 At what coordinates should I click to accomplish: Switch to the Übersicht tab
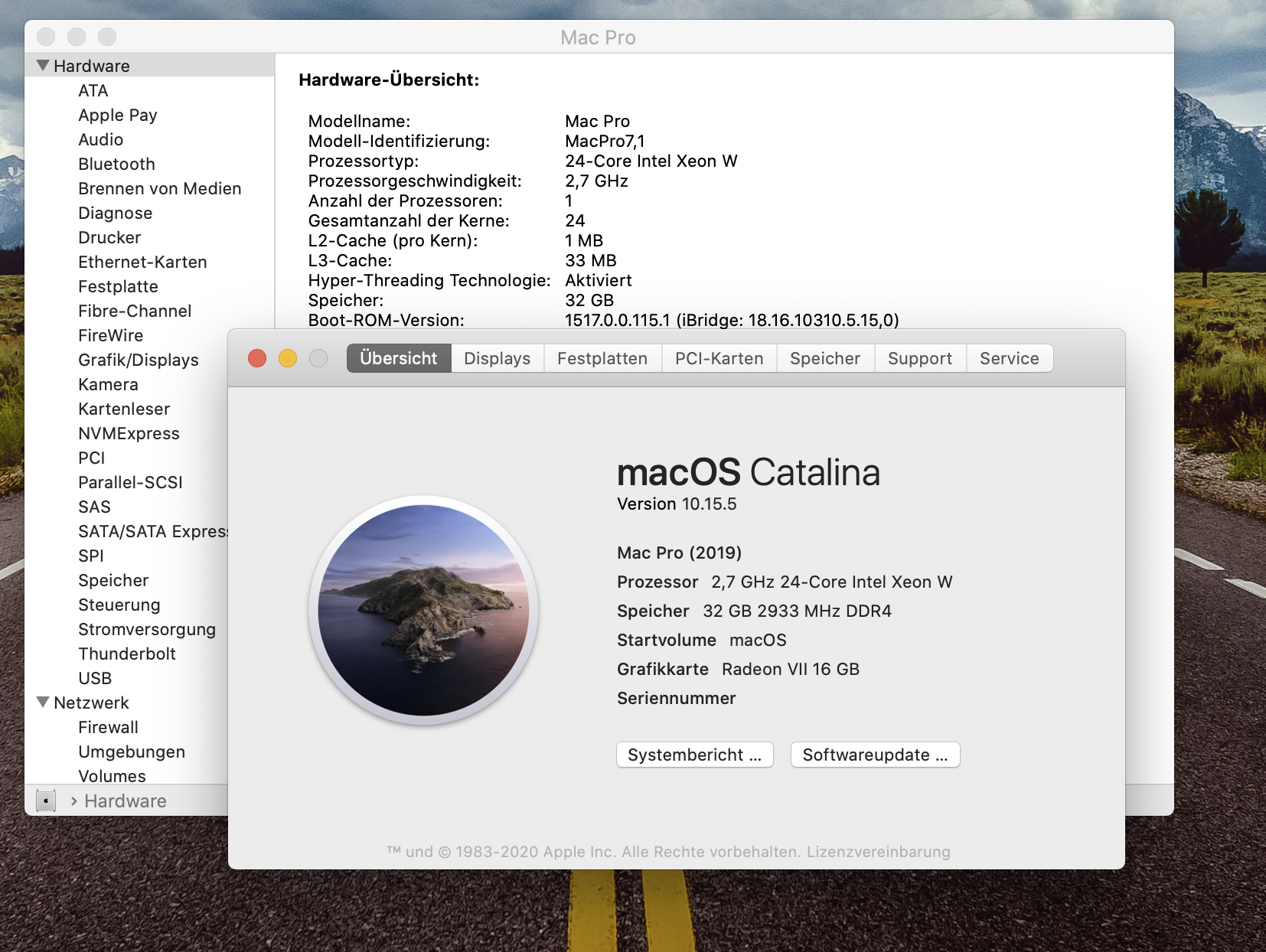[x=399, y=358]
